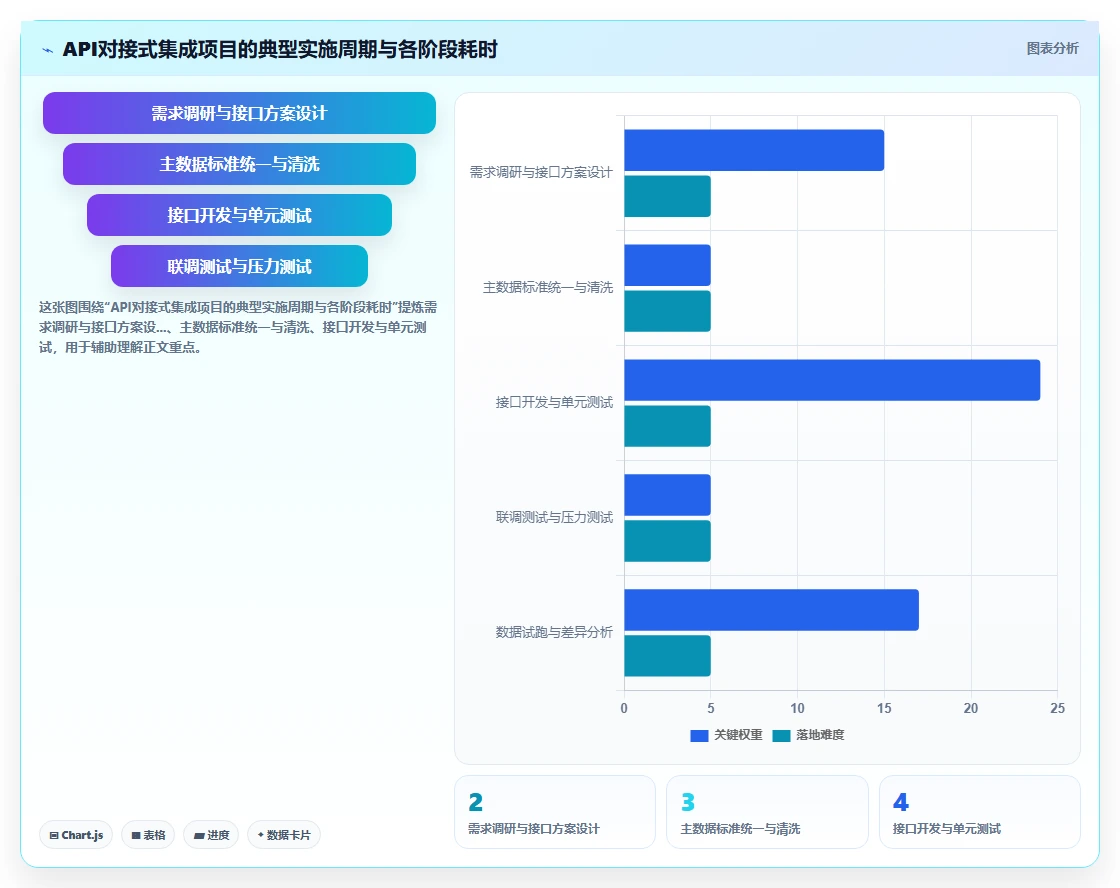Click the 图表分析 label in header
The width and height of the screenshot is (1120, 888).
point(1052,49)
